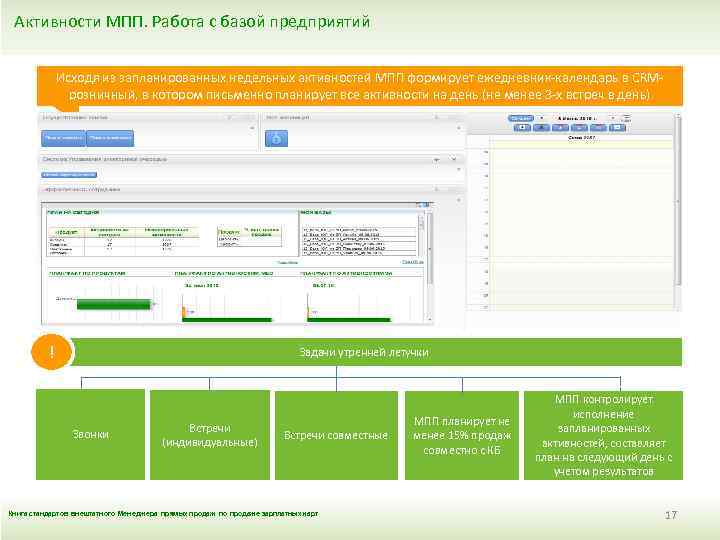
Task: Click the blue square icon button in second CRM panel
Action: click(276, 138)
